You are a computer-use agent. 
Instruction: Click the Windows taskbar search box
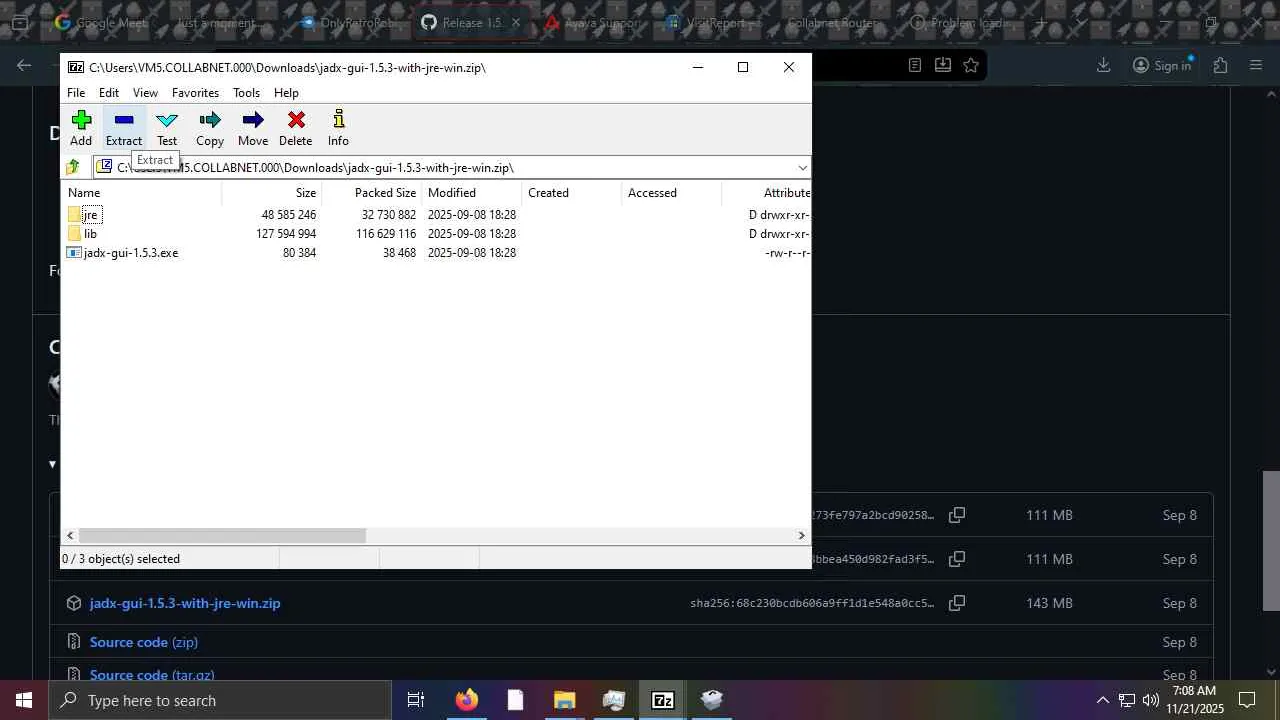click(220, 700)
